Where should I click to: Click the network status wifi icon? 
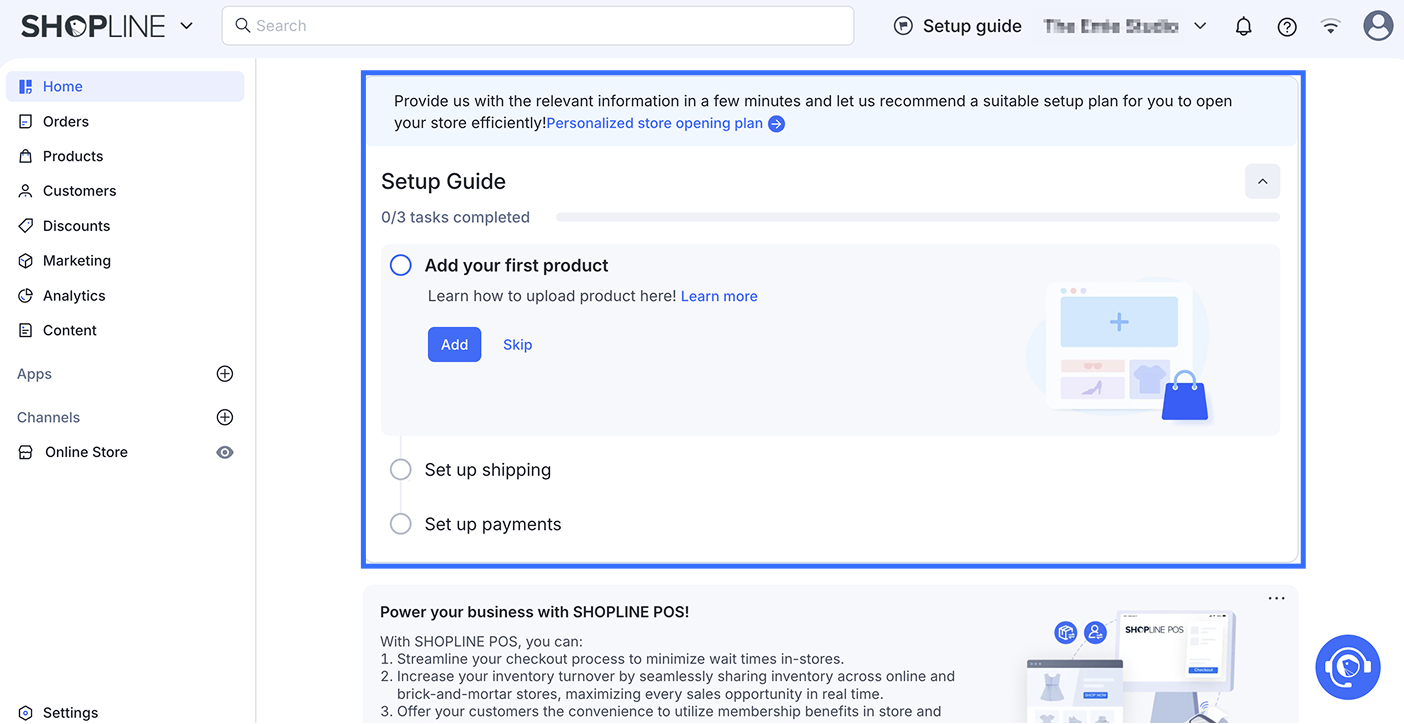[x=1330, y=27]
